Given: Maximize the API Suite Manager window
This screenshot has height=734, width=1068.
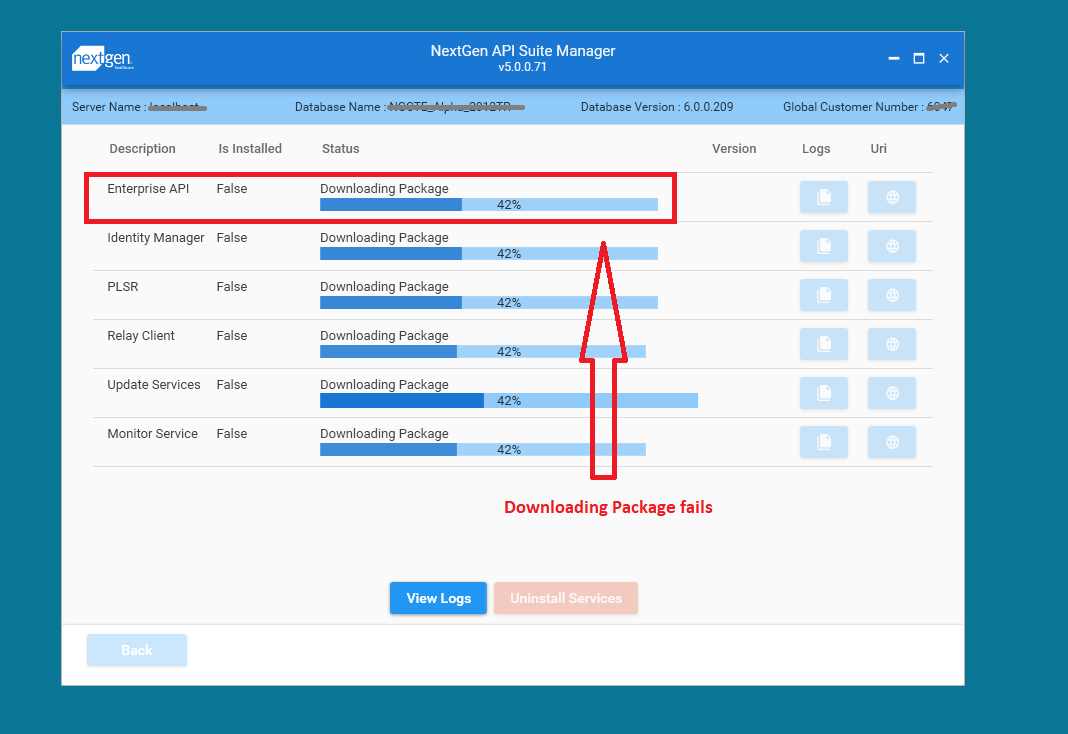Looking at the screenshot, I should (919, 59).
